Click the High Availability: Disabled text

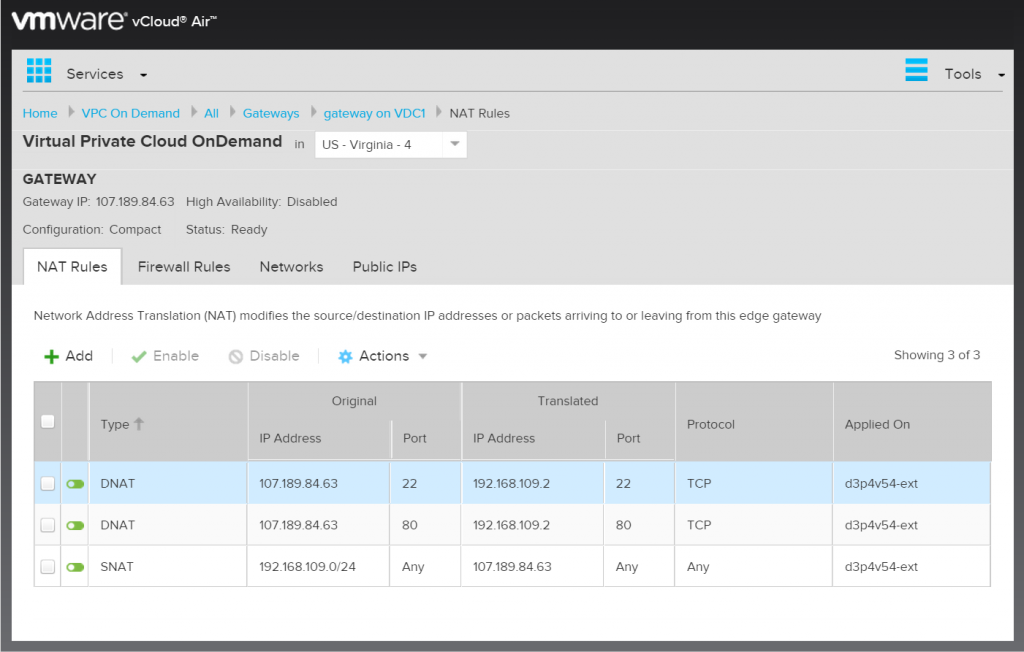261,202
